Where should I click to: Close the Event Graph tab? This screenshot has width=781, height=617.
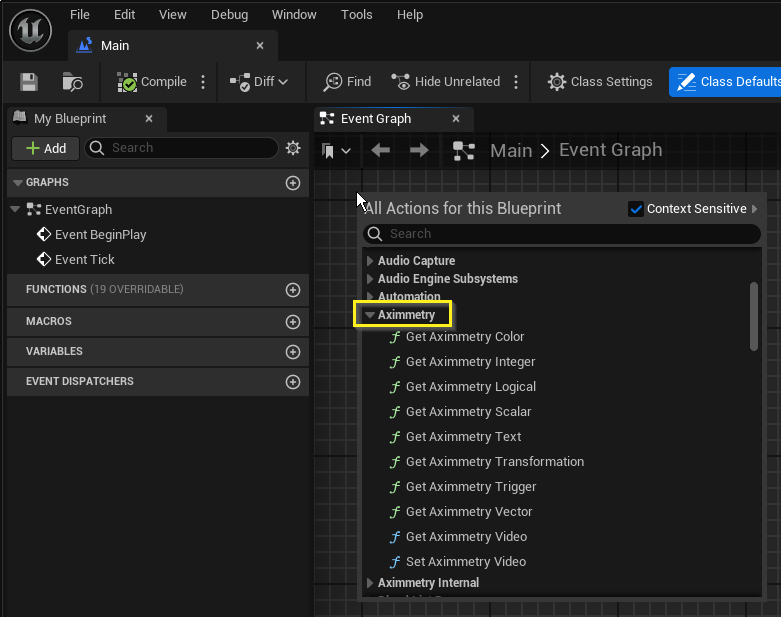456,119
